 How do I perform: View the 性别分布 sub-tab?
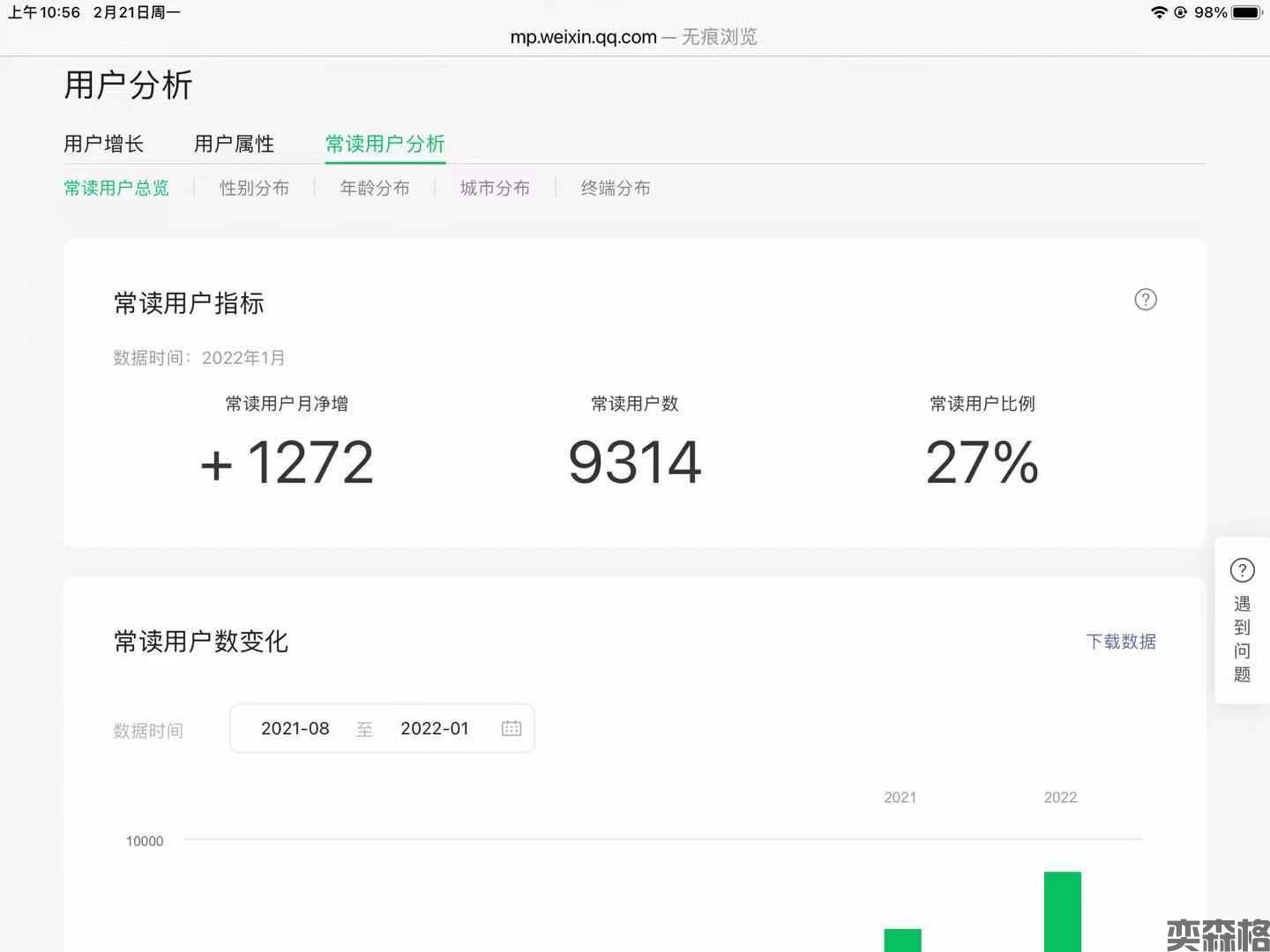tap(254, 188)
